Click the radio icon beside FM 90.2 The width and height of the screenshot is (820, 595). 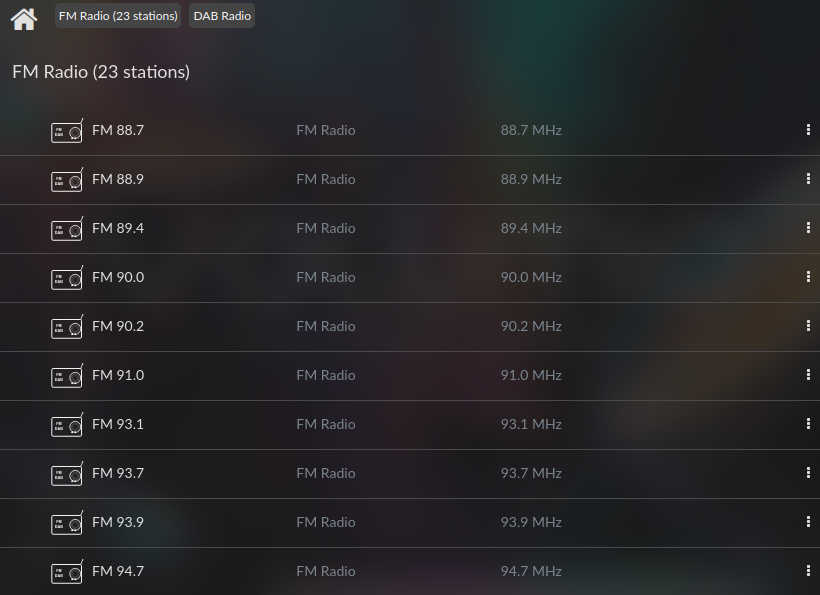coord(67,327)
